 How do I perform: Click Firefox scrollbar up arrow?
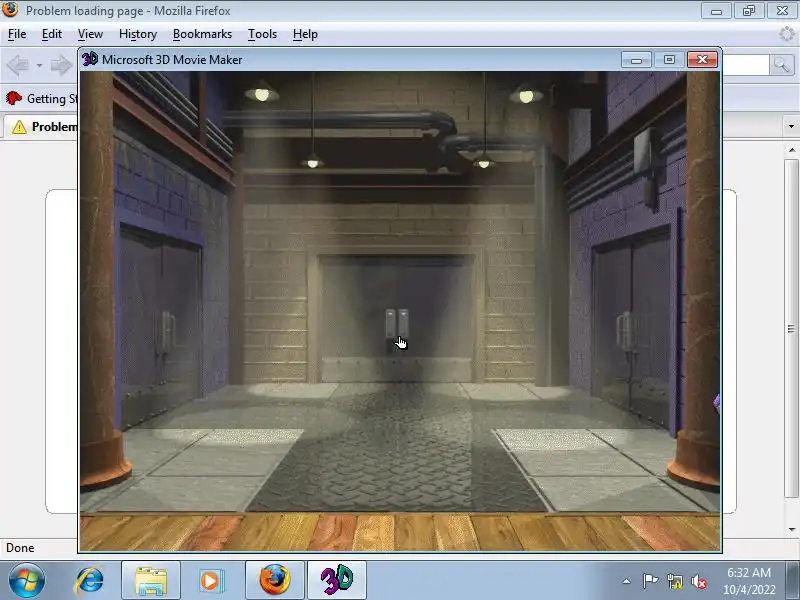click(791, 150)
